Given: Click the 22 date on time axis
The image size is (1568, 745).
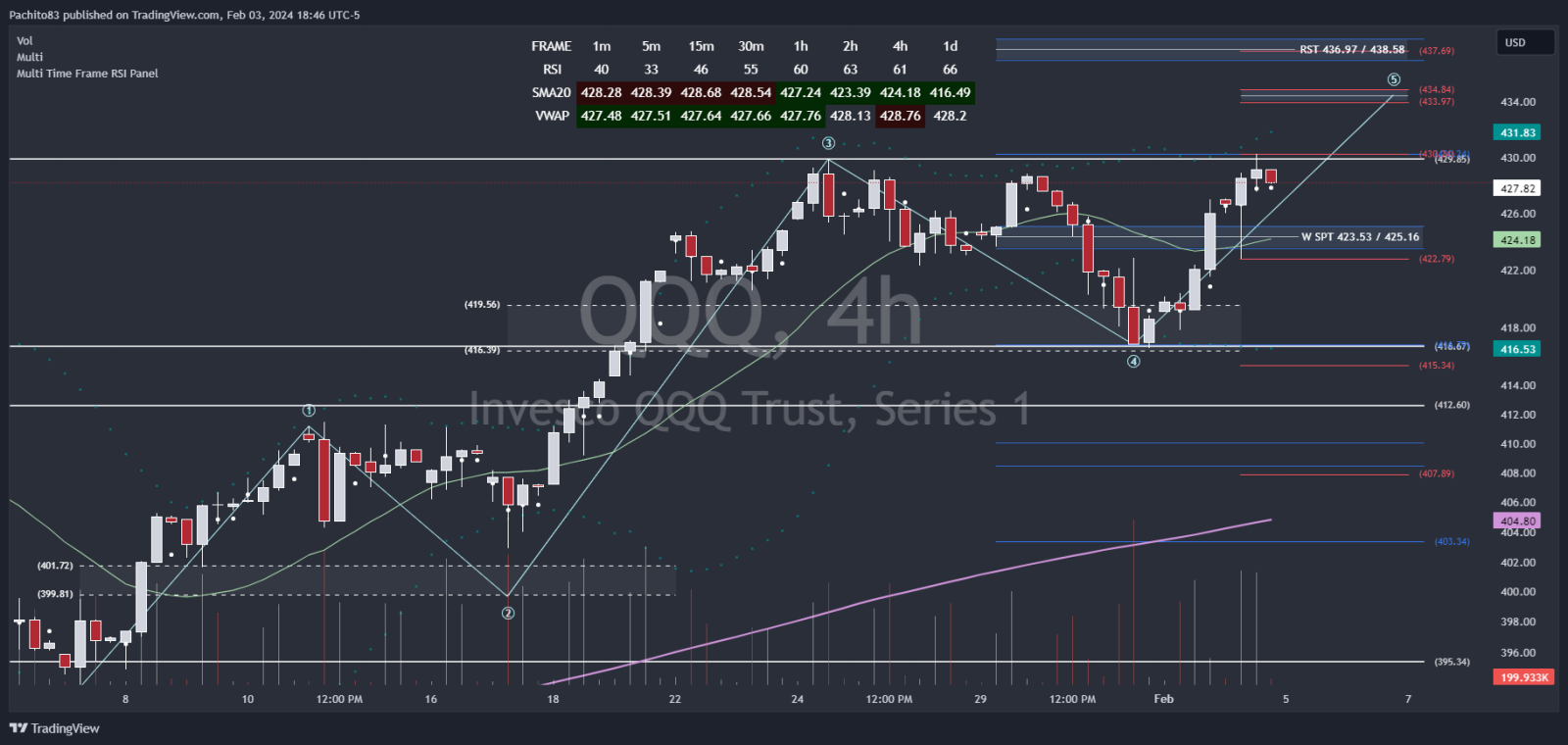Looking at the screenshot, I should coord(675,699).
